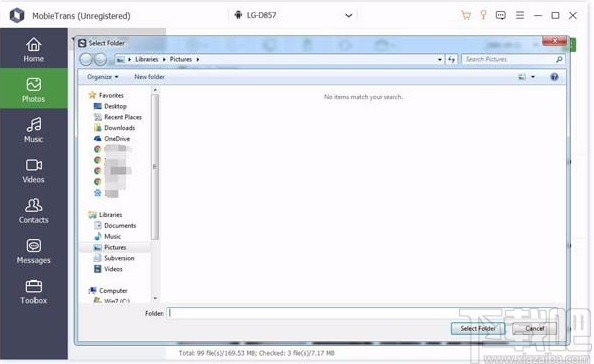Image resolution: width=594 pixels, height=364 pixels.
Task: Click the search magnifier icon
Action: coord(559,59)
